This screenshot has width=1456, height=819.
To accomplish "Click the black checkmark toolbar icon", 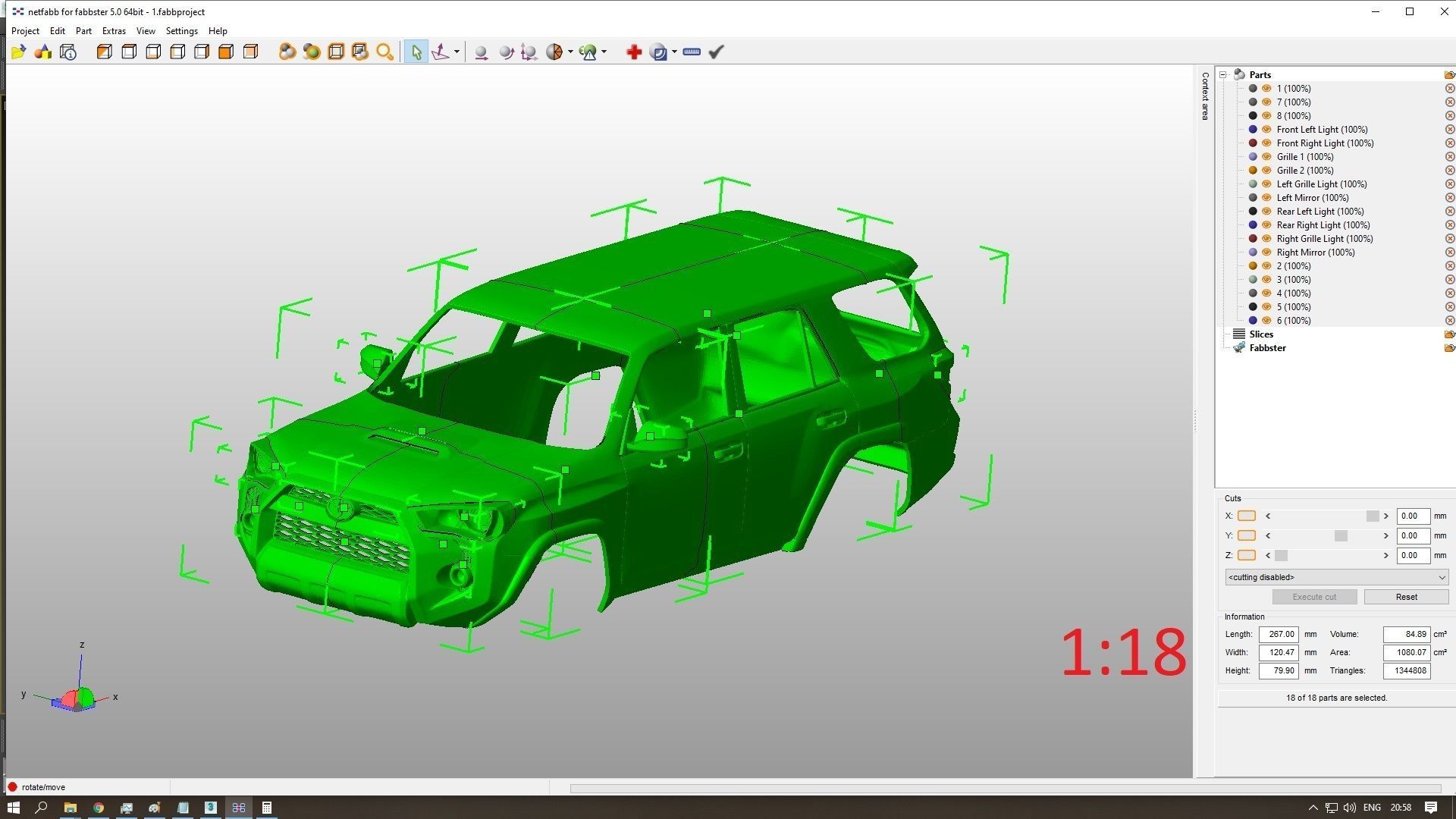I will (x=716, y=52).
